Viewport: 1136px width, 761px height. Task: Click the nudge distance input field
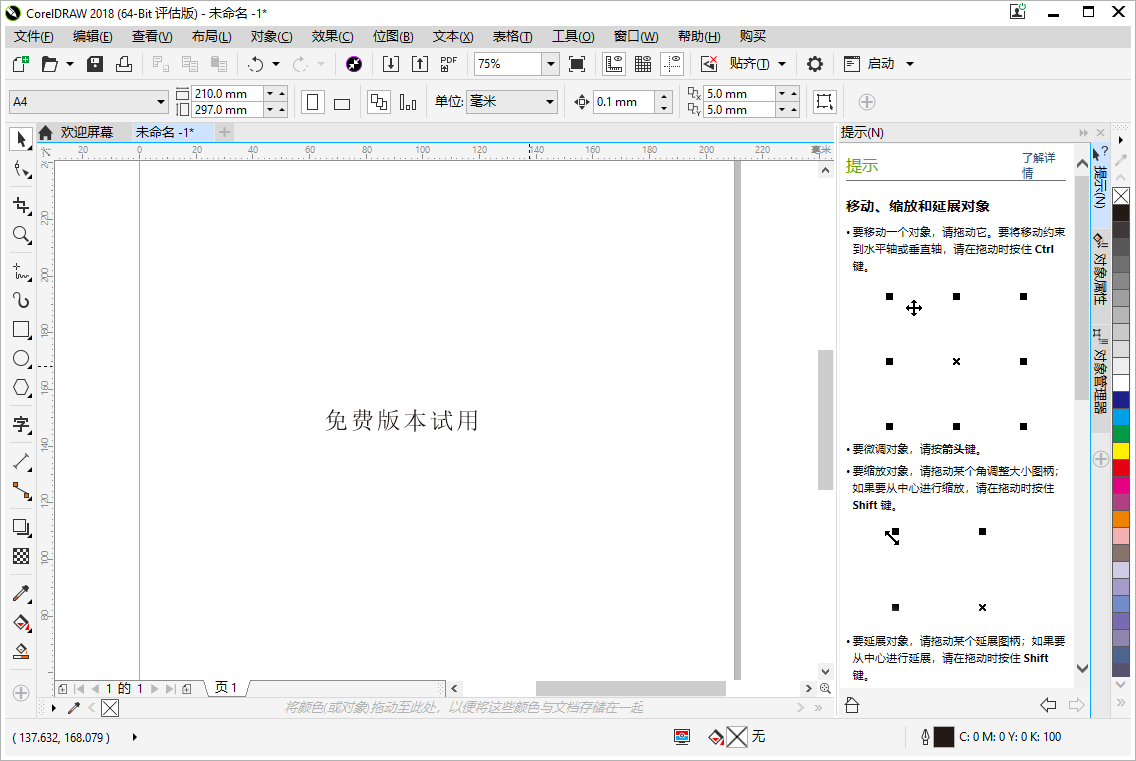pos(625,102)
